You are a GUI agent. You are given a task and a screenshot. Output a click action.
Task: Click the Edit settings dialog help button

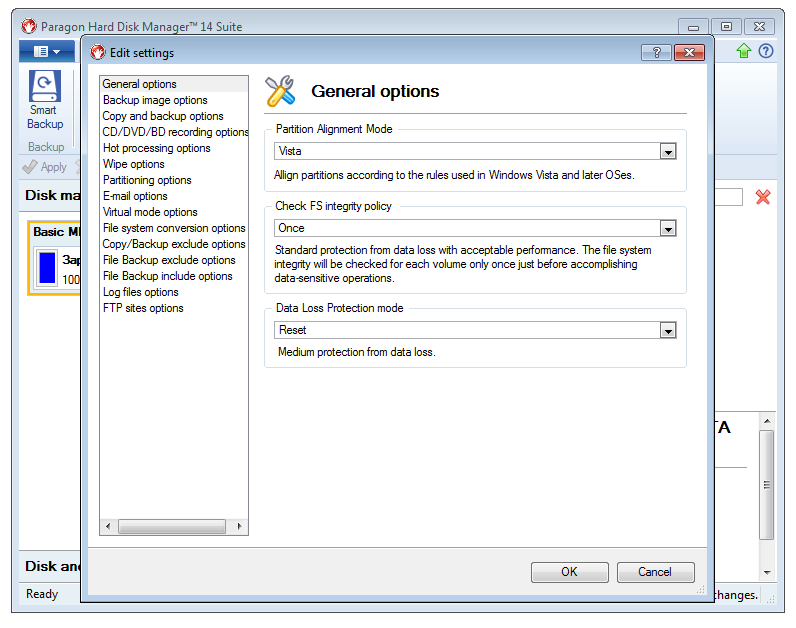tap(656, 52)
